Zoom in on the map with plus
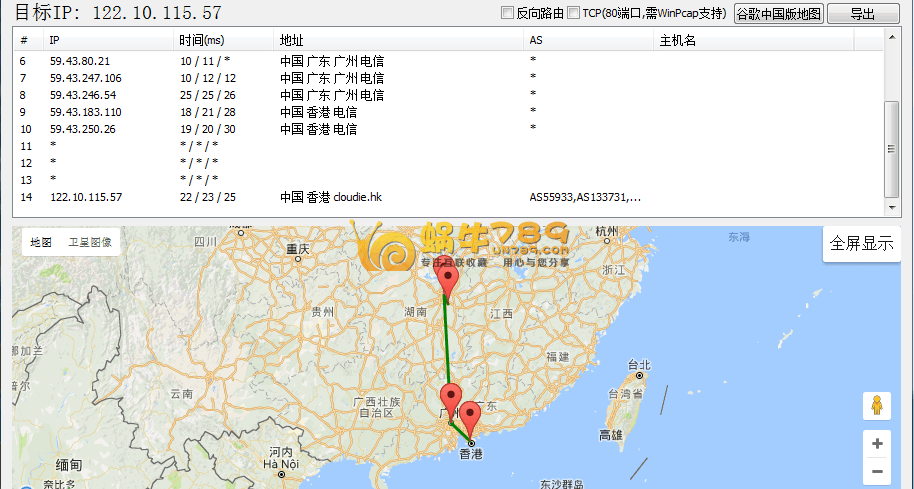The image size is (914, 489). tap(877, 443)
